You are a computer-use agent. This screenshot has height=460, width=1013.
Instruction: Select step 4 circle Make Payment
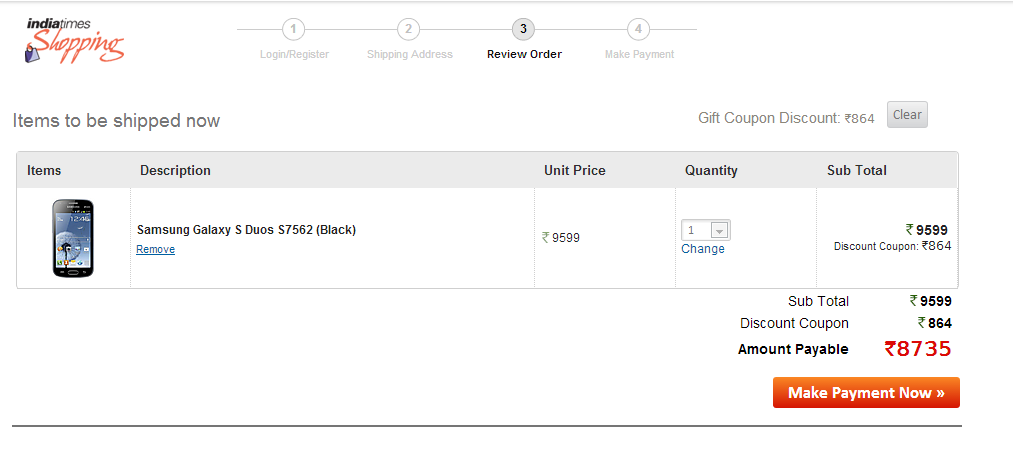tap(638, 29)
